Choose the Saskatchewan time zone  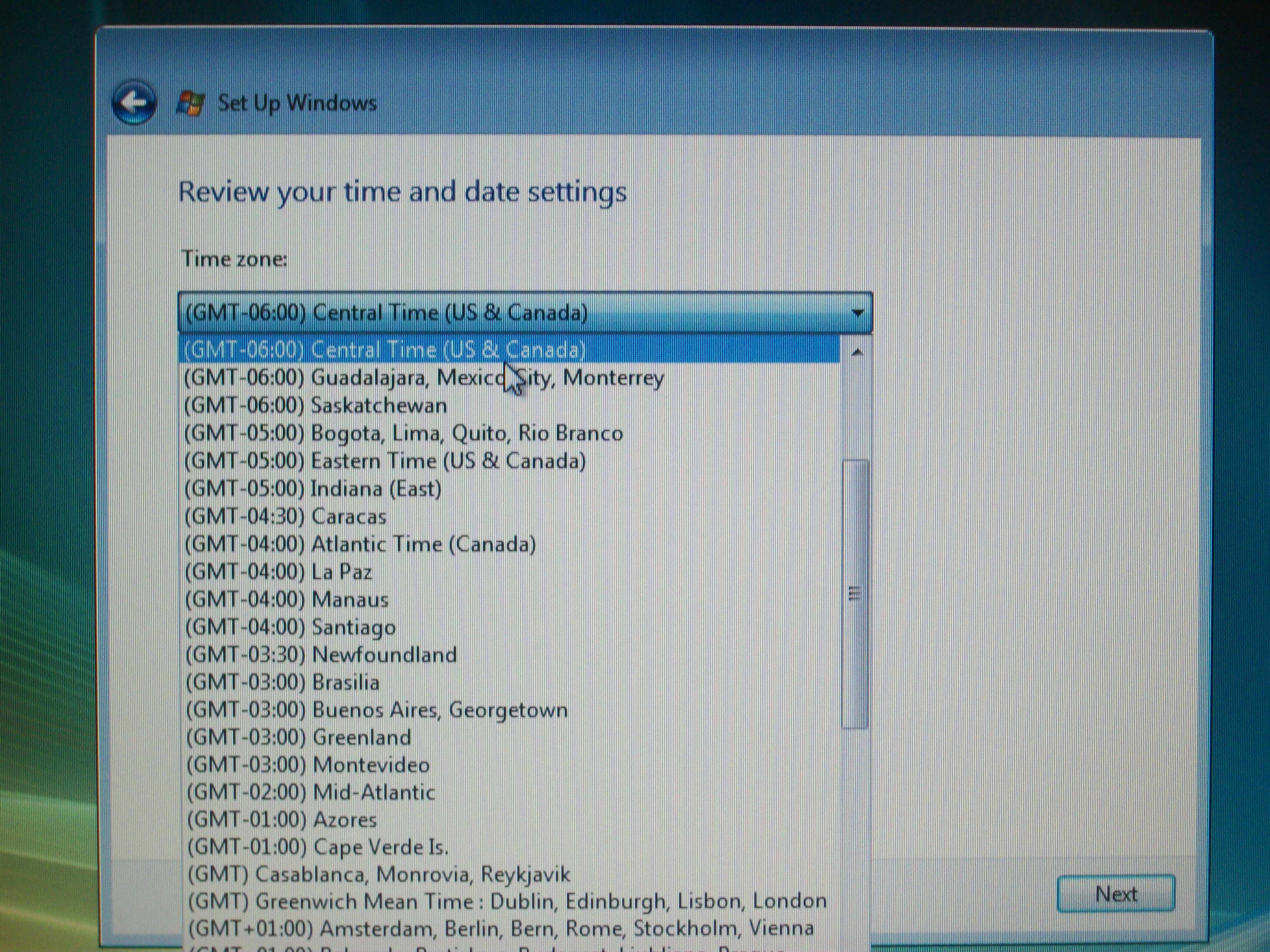pos(510,406)
